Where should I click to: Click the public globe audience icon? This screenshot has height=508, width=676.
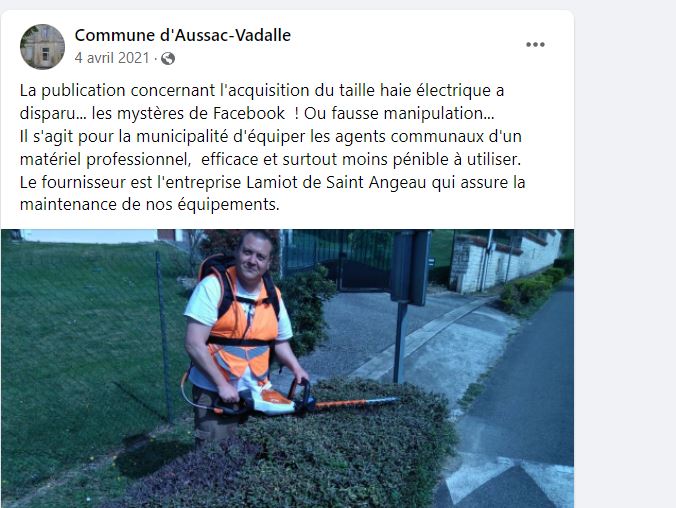[x=168, y=58]
